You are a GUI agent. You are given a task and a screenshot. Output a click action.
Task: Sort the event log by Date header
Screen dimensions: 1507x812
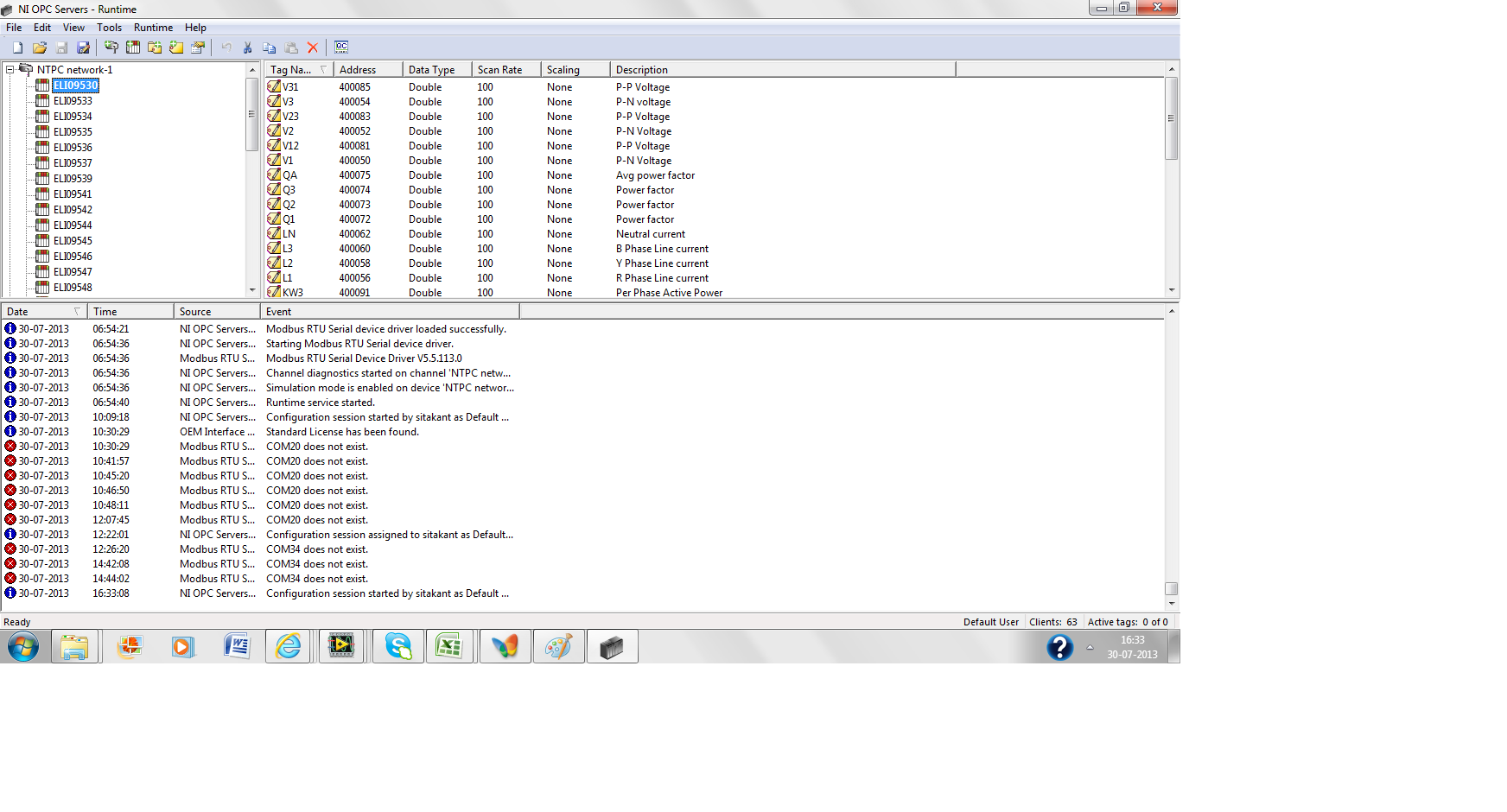point(44,312)
